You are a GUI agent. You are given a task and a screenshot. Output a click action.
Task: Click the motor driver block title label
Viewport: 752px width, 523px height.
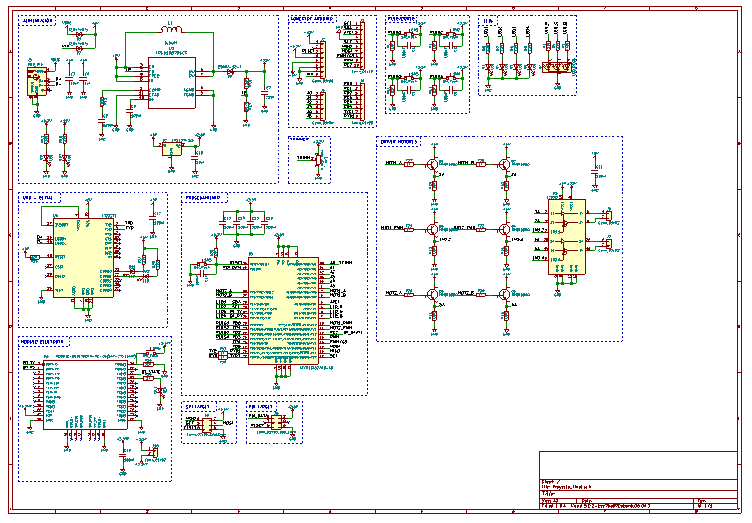[399, 142]
